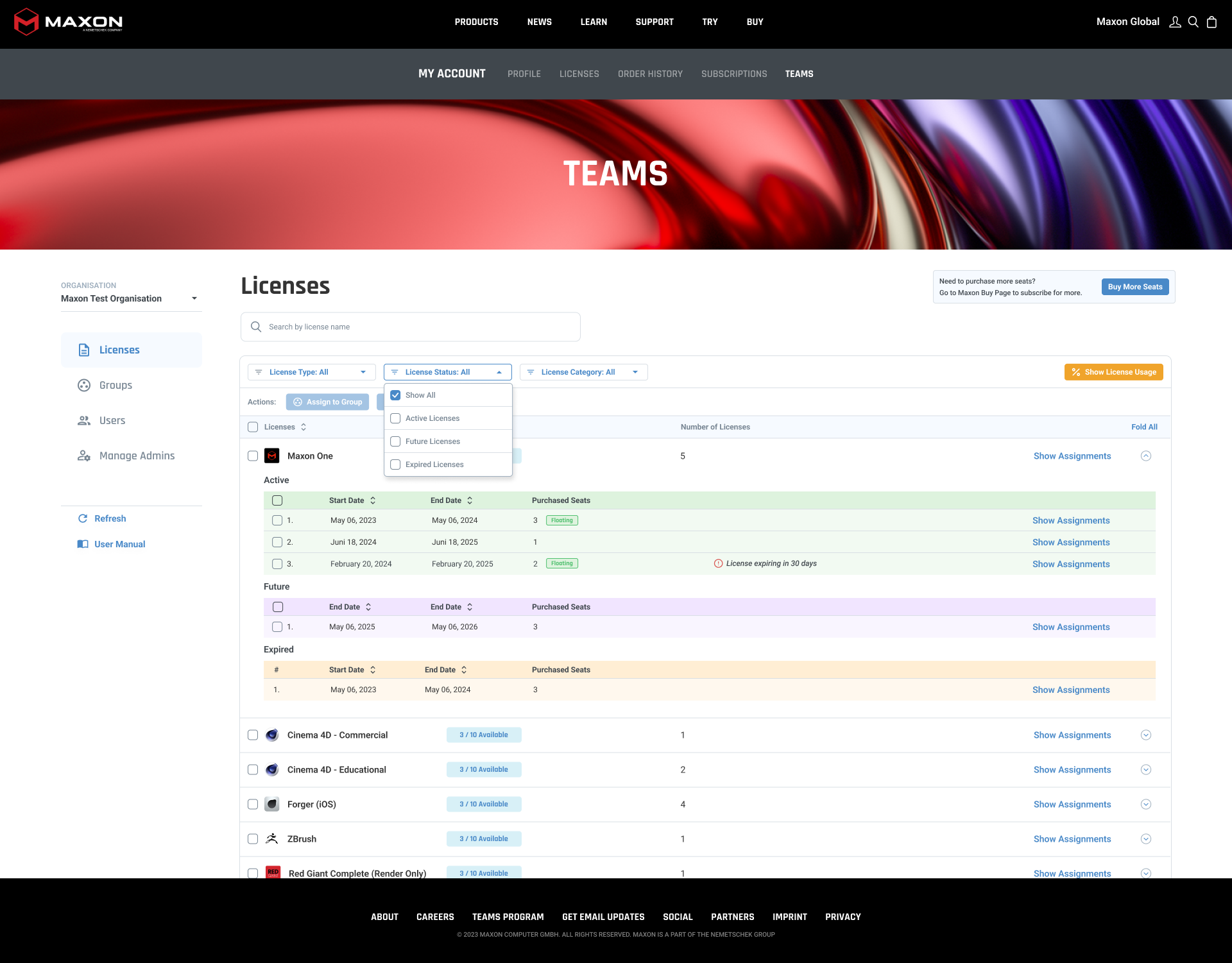Viewport: 1232px width, 963px height.
Task: Check the Expired Licenses filter option
Action: click(x=395, y=464)
